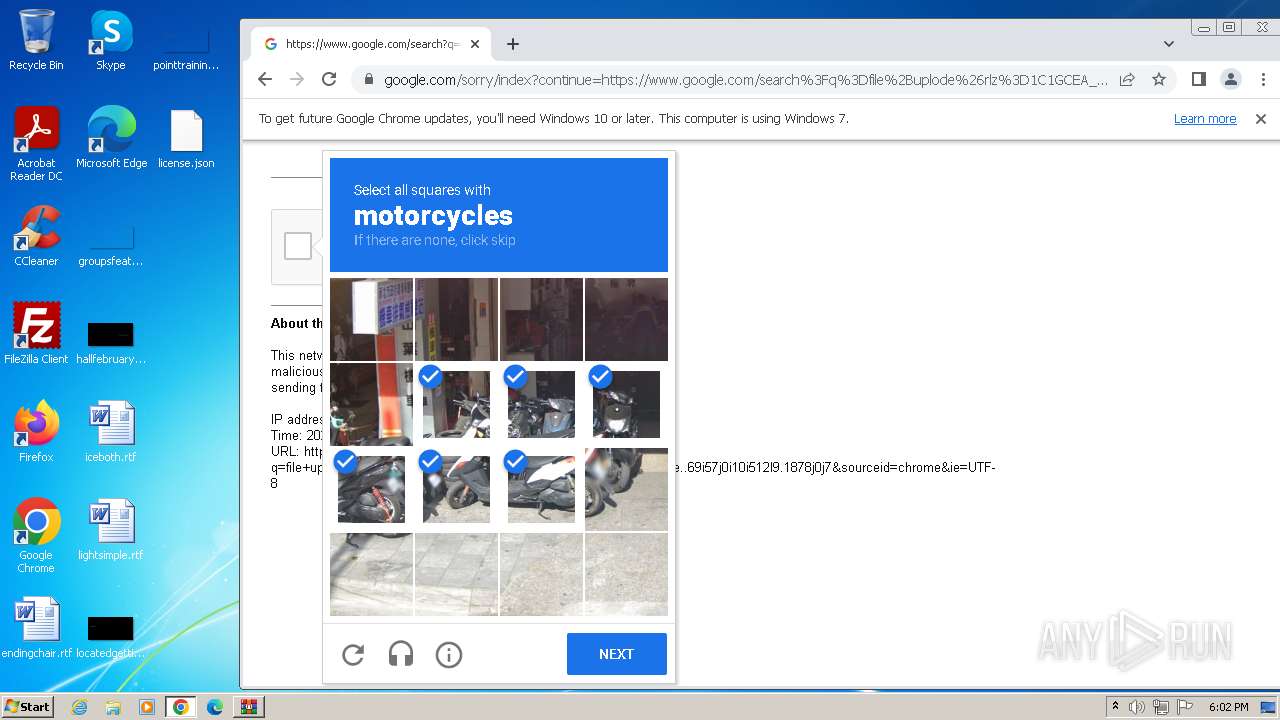Follow the Learn more link
This screenshot has width=1280, height=720.
[1205, 119]
